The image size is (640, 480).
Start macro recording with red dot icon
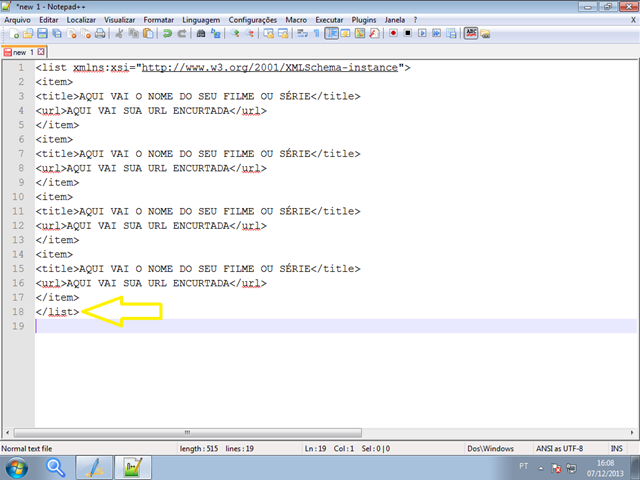393,33
